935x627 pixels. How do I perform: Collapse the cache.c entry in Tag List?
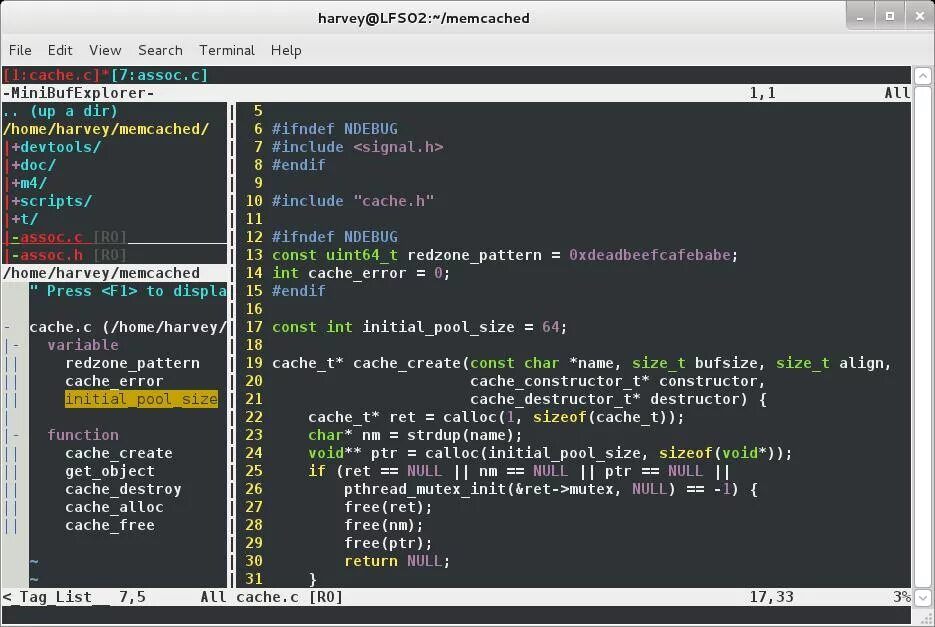[8, 327]
